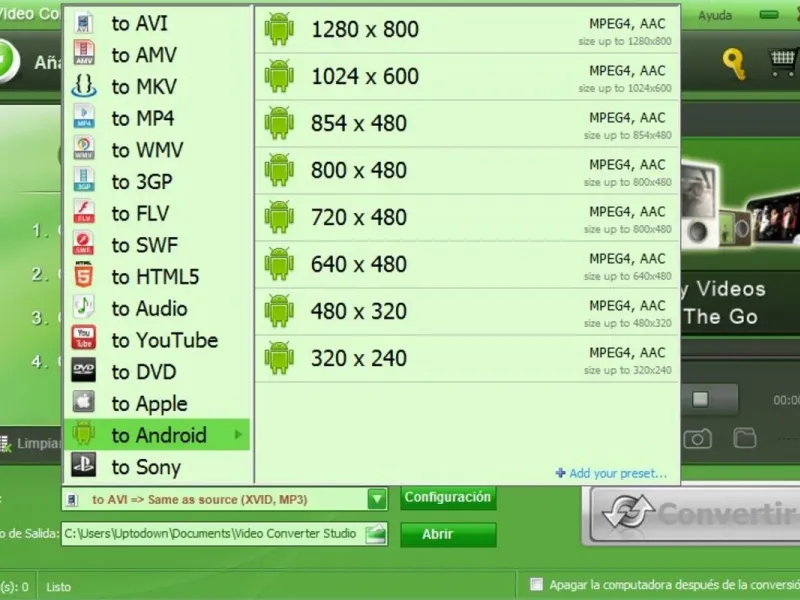This screenshot has height=600, width=800.
Task: Open the to MP4 menu entry
Action: tap(158, 118)
